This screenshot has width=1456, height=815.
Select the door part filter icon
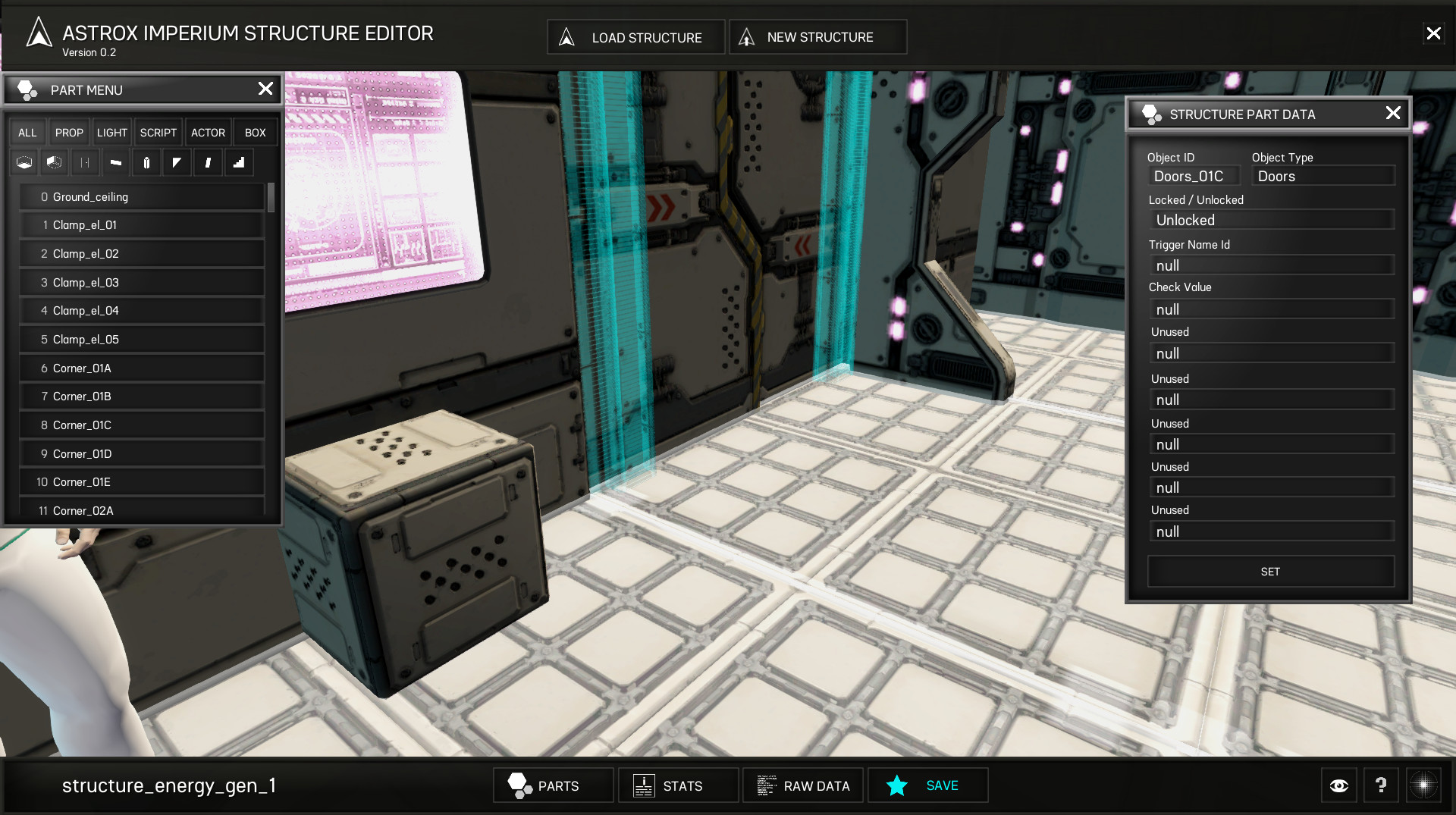pyautogui.click(x=85, y=162)
